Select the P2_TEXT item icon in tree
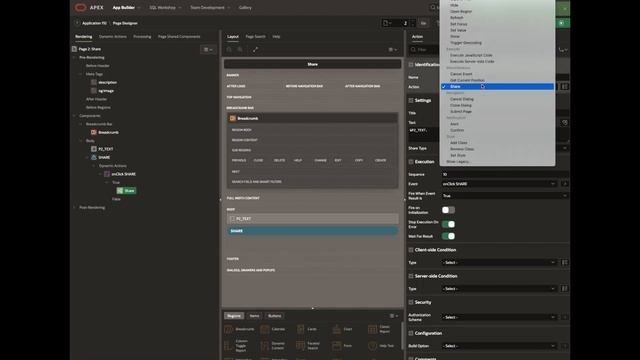Viewport: 640px width, 360px height. click(x=93, y=149)
